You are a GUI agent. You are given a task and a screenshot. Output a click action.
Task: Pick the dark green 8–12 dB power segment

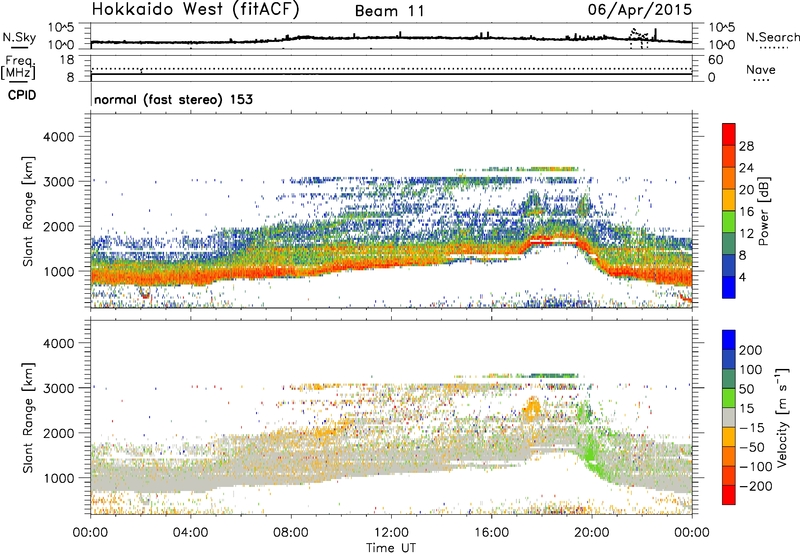click(729, 244)
